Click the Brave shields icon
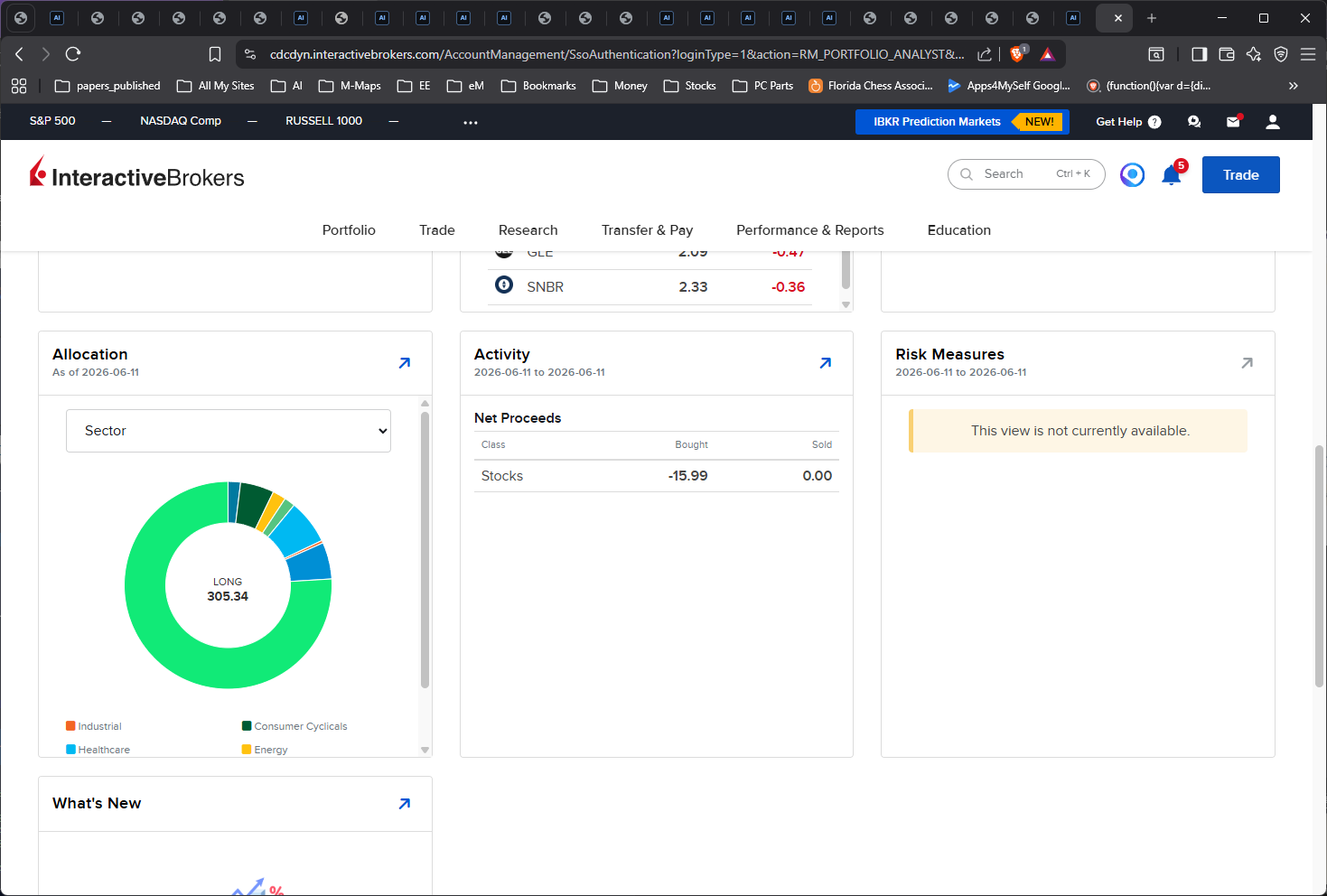1327x896 pixels. (x=1017, y=54)
